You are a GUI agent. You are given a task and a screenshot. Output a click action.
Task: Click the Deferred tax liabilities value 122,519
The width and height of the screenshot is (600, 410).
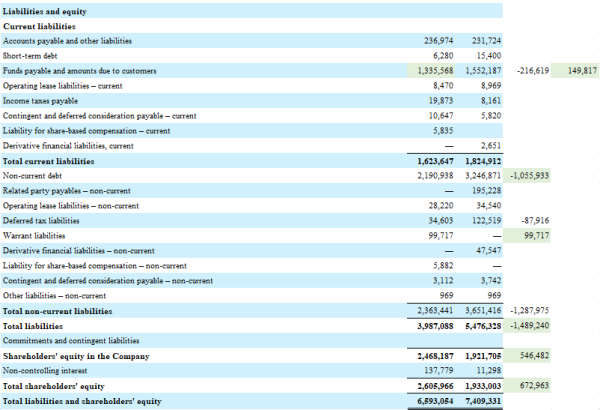click(x=485, y=220)
